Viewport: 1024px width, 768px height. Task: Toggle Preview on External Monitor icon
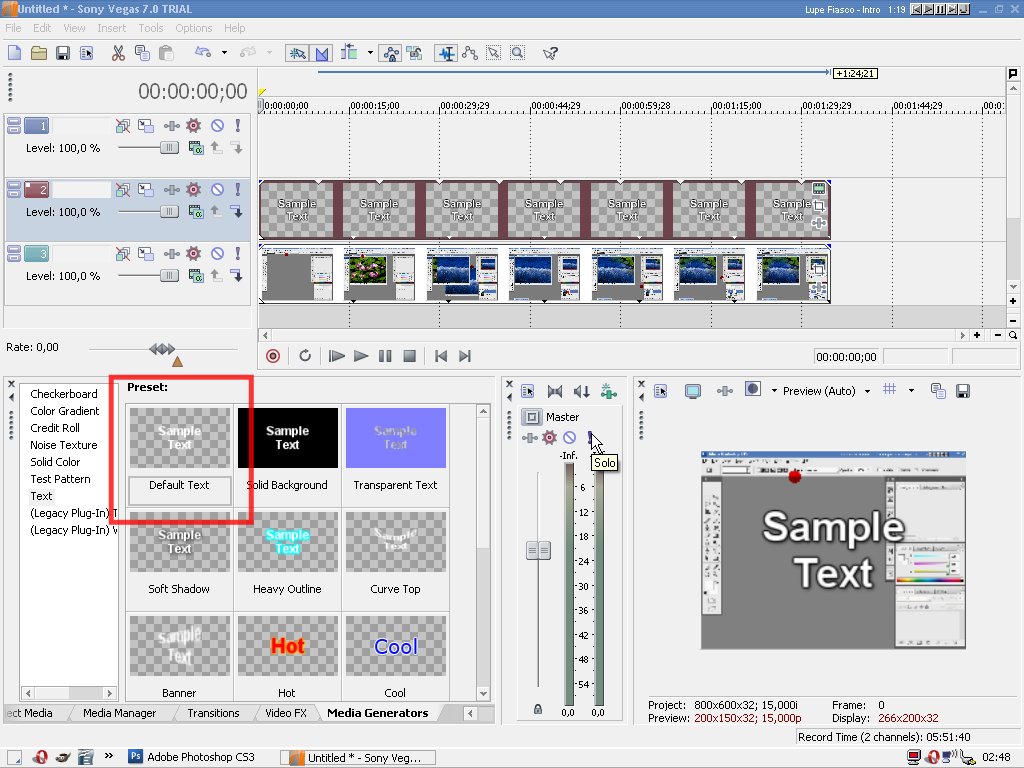tap(693, 391)
